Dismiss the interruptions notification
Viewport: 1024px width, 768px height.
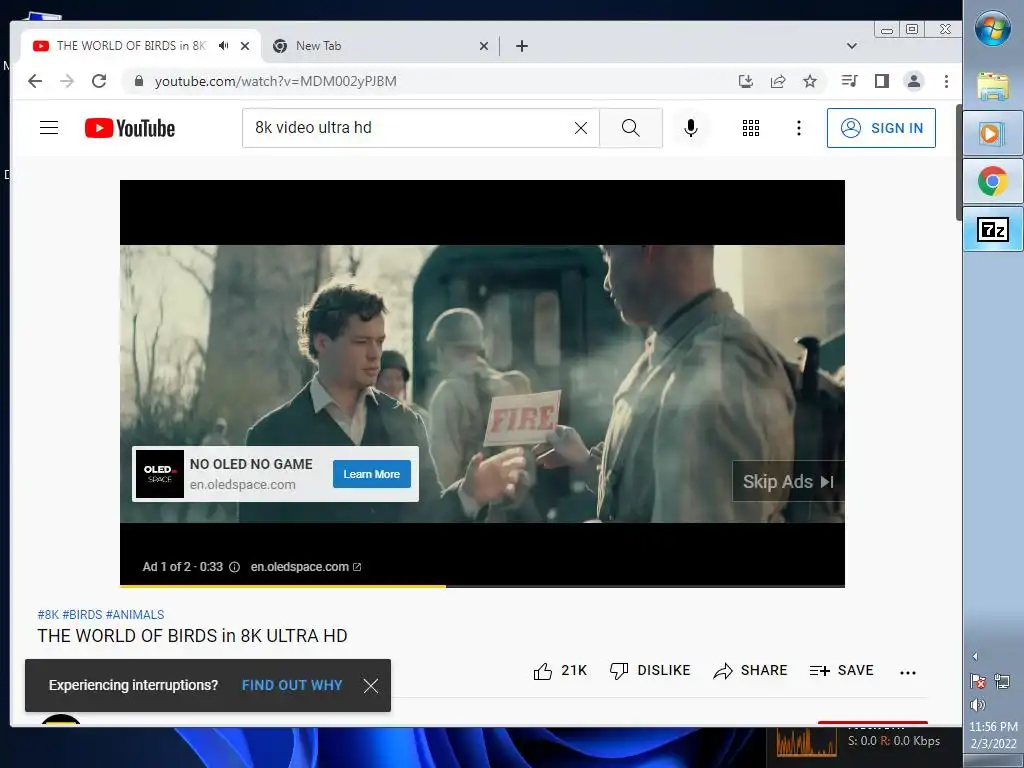tap(371, 686)
